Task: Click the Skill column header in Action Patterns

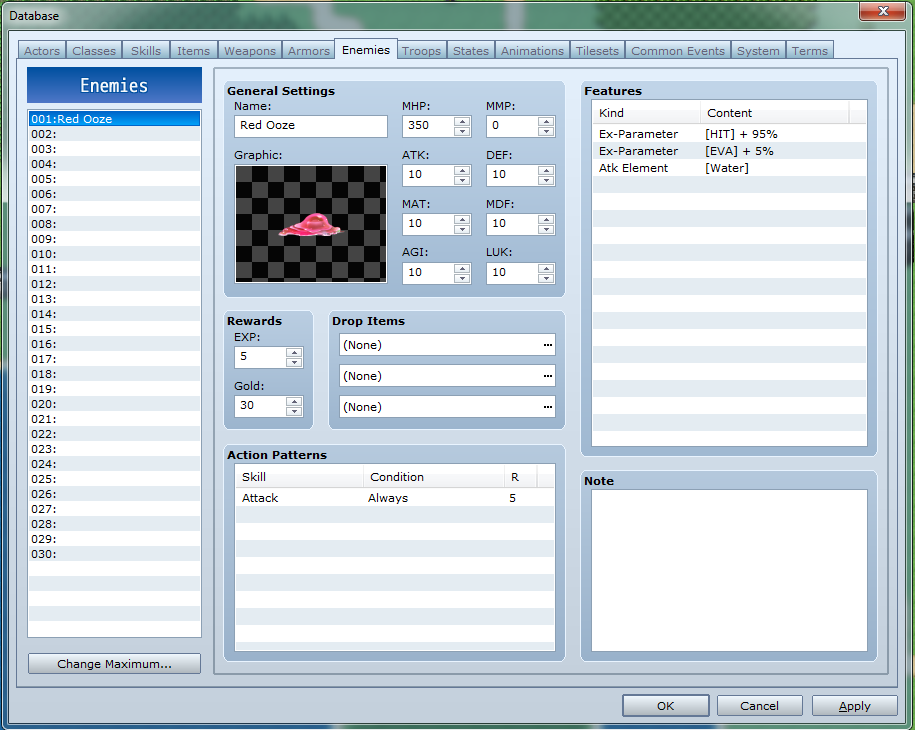Action: tap(299, 477)
